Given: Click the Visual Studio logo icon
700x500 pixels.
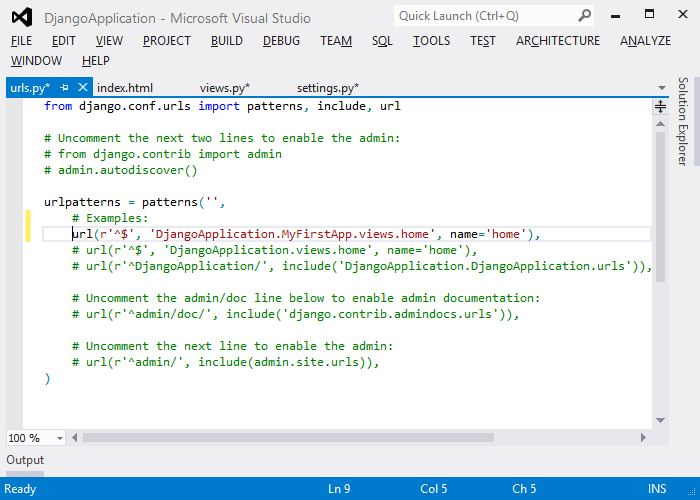Looking at the screenshot, I should pyautogui.click(x=22, y=17).
